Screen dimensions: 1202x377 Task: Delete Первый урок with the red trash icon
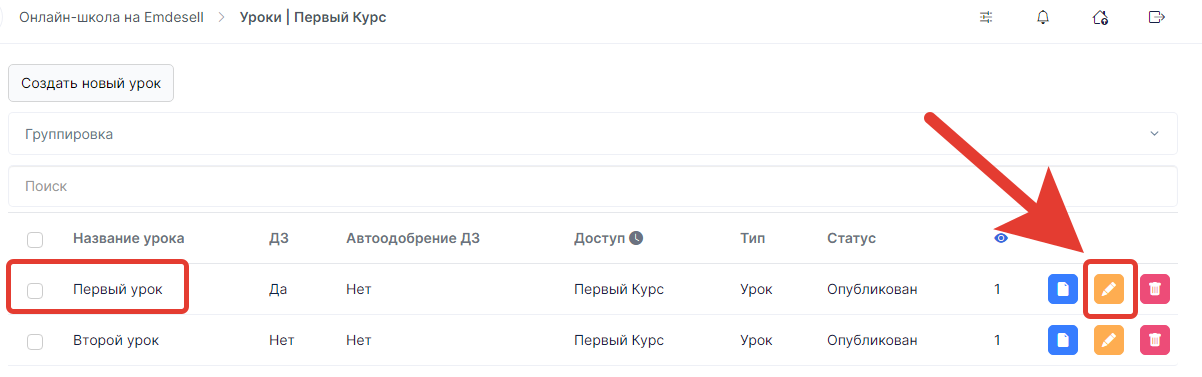coord(1155,289)
